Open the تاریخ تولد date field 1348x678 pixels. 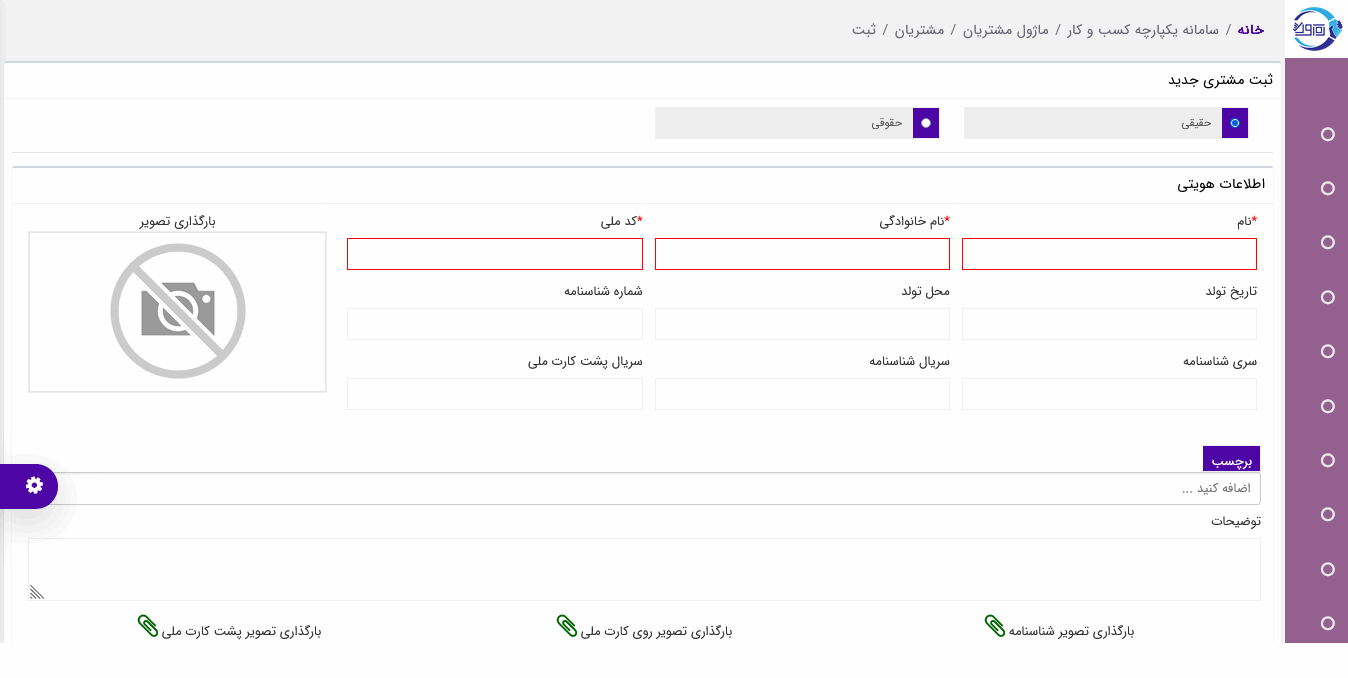click(1108, 323)
